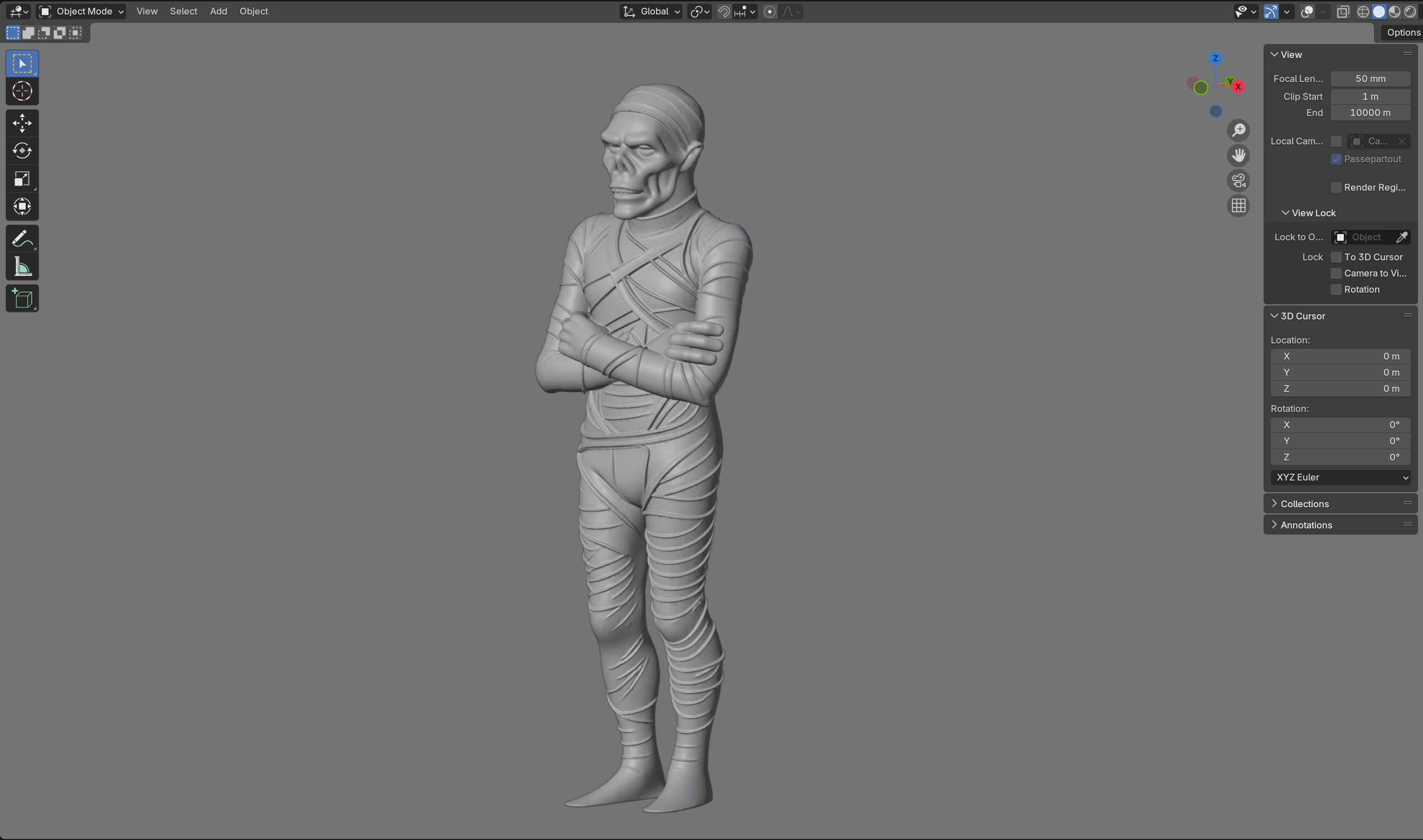
Task: Switch to orthographic view grid icon
Action: tap(1239, 206)
